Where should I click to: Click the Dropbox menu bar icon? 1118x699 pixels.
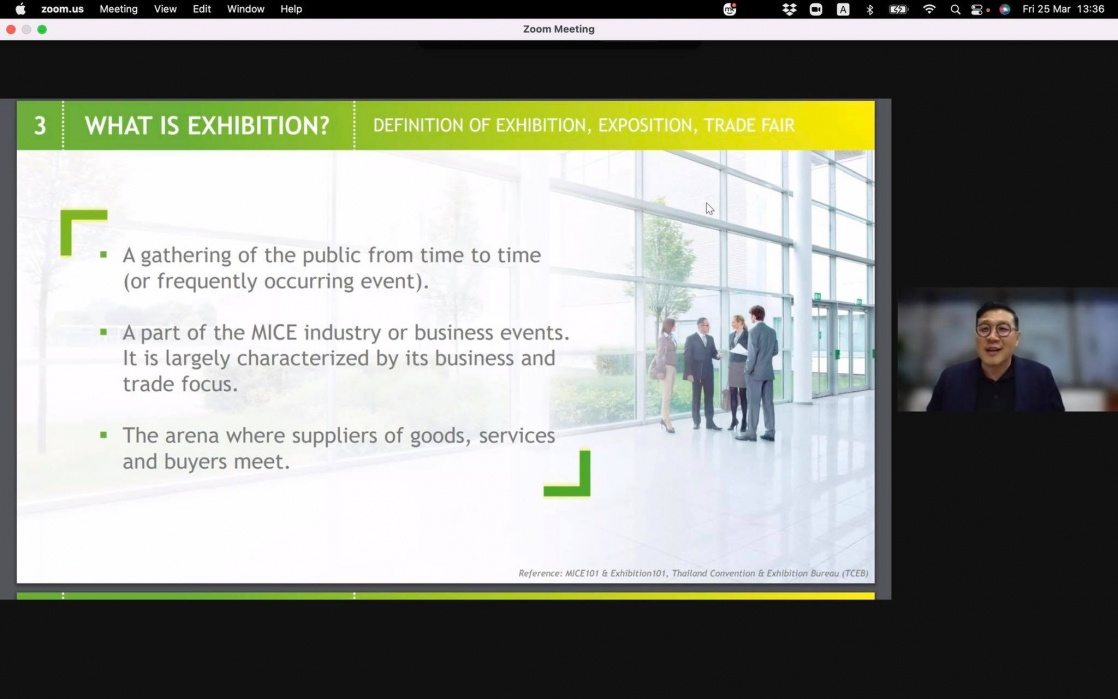(x=789, y=9)
